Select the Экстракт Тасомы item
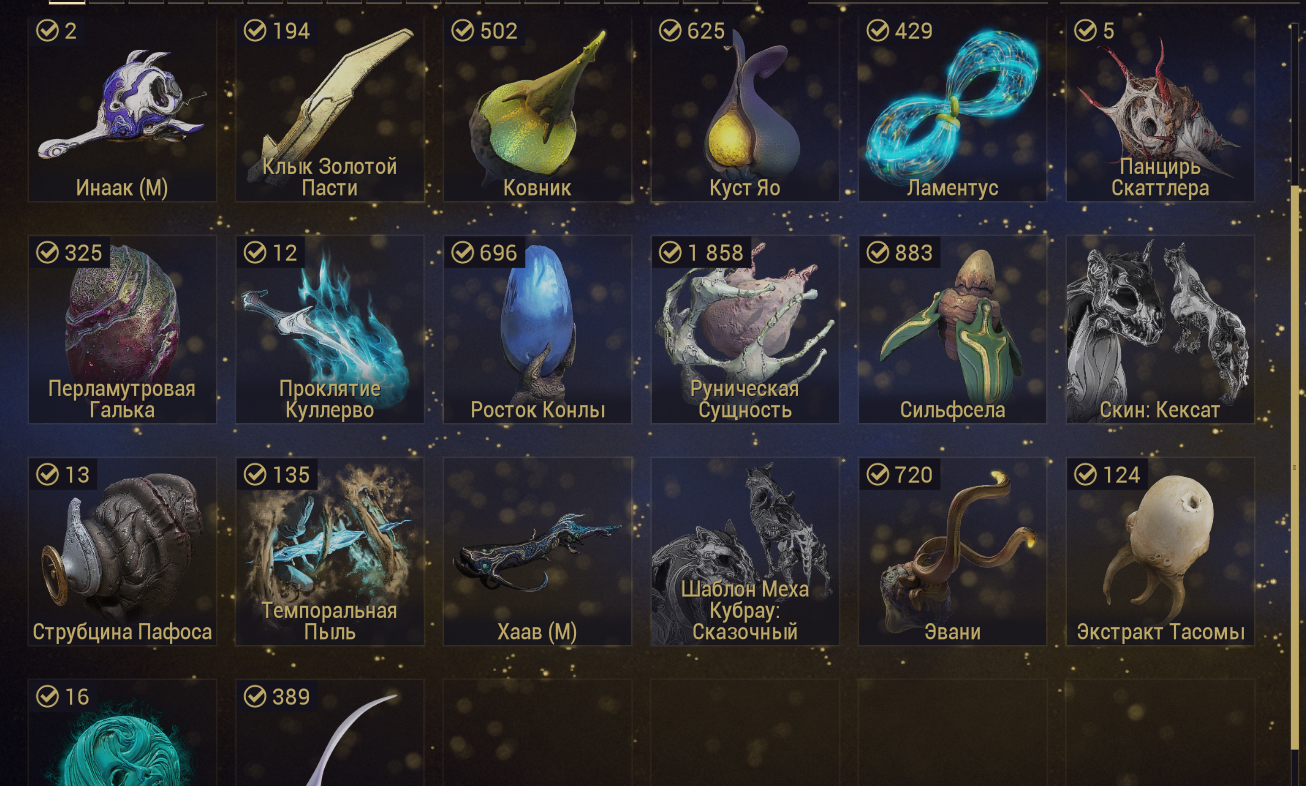Viewport: 1306px width, 786px height. (x=1160, y=552)
